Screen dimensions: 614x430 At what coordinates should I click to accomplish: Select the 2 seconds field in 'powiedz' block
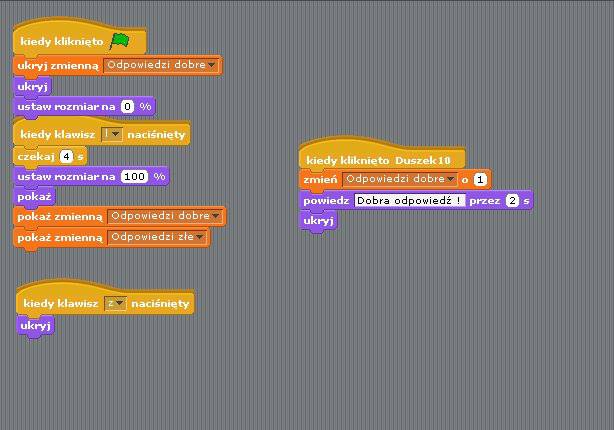coord(511,201)
